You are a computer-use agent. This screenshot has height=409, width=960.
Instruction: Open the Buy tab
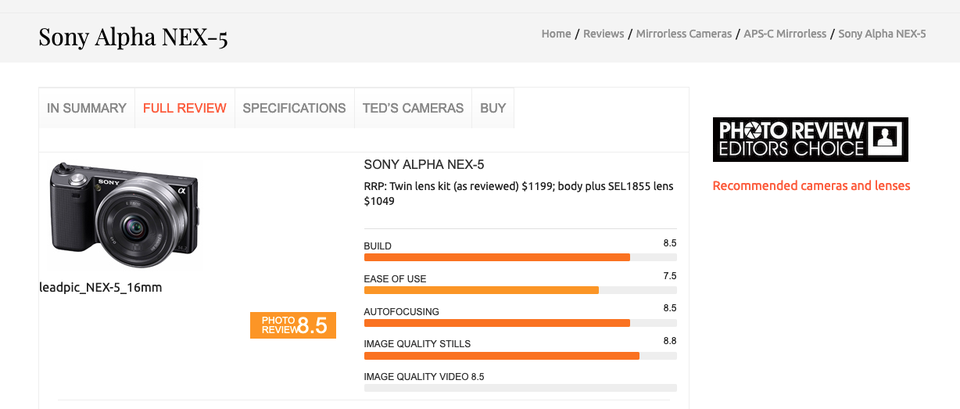pos(493,108)
